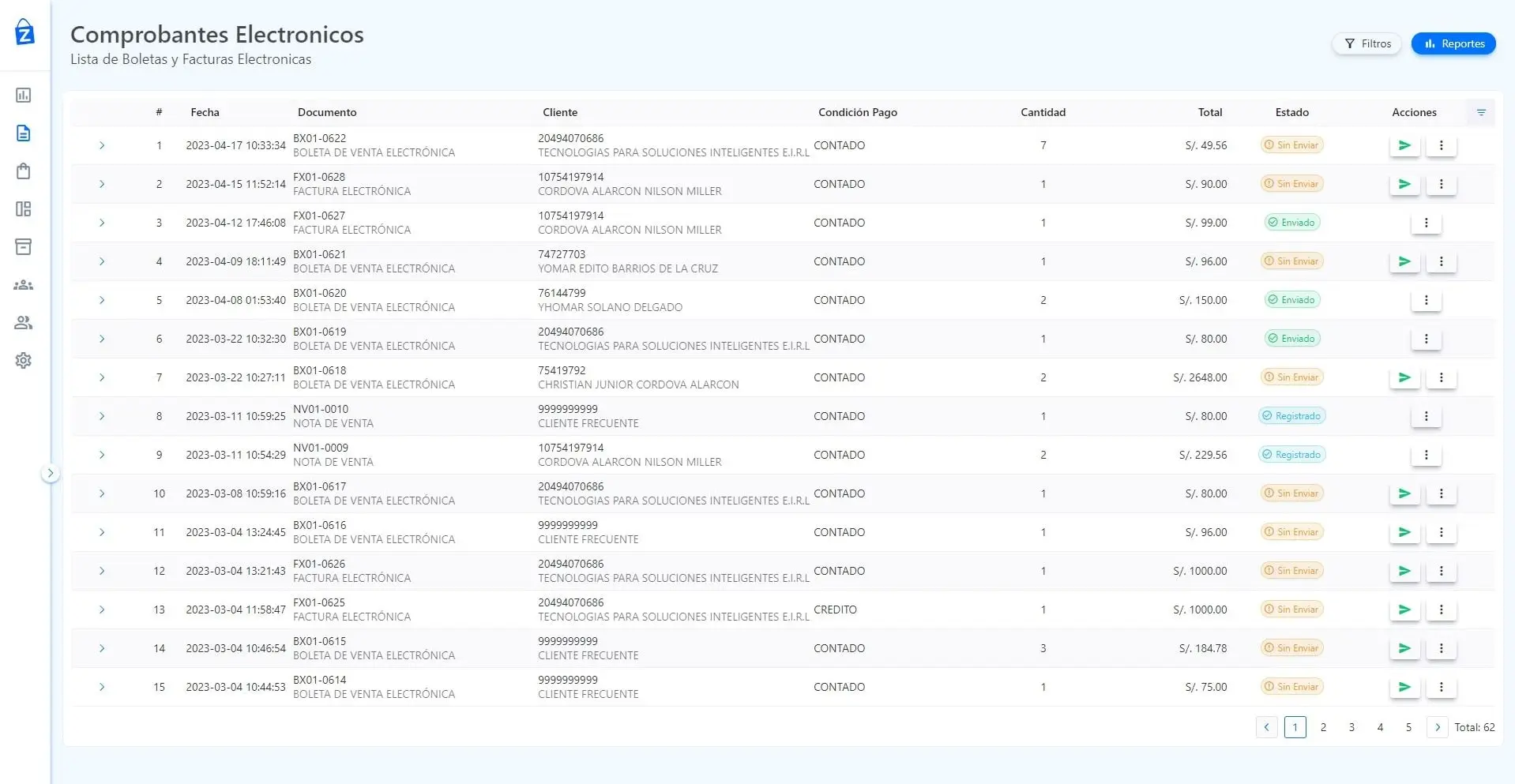Viewport: 1515px width, 784px height.
Task: Open the archive box sidebar icon
Action: (x=24, y=247)
